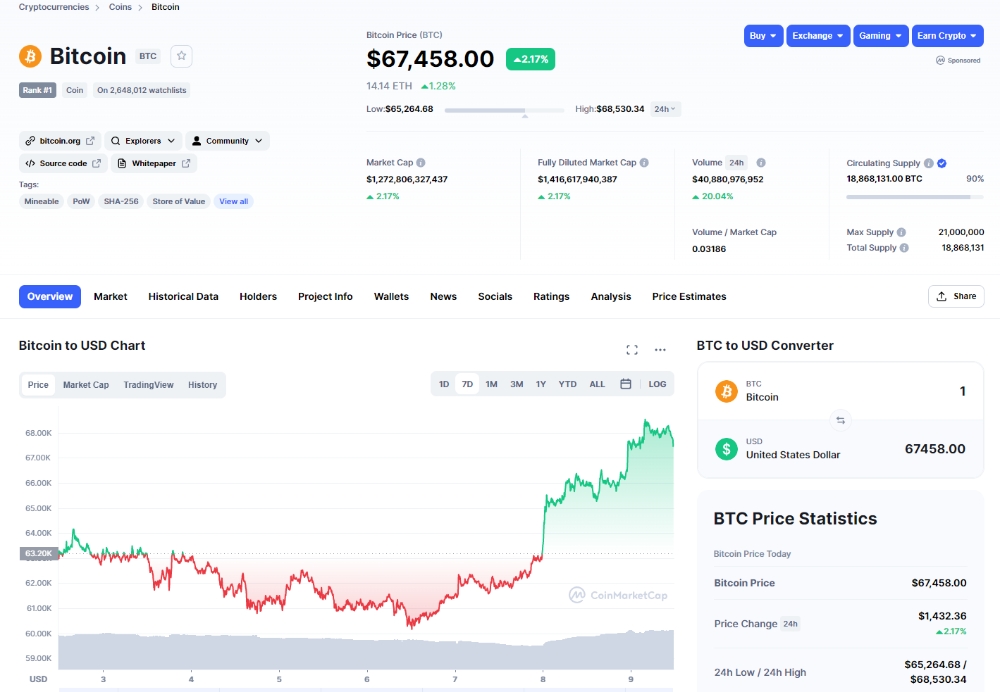This screenshot has width=1000, height=692.
Task: Click the external link icon next to Whitepaper
Action: pyautogui.click(x=186, y=163)
